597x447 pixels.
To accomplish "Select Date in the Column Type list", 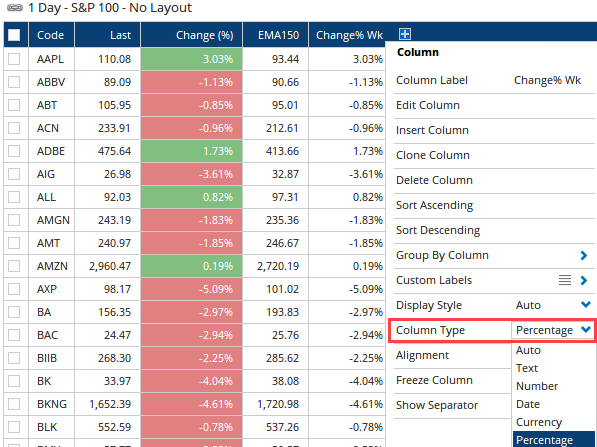I will (x=528, y=404).
